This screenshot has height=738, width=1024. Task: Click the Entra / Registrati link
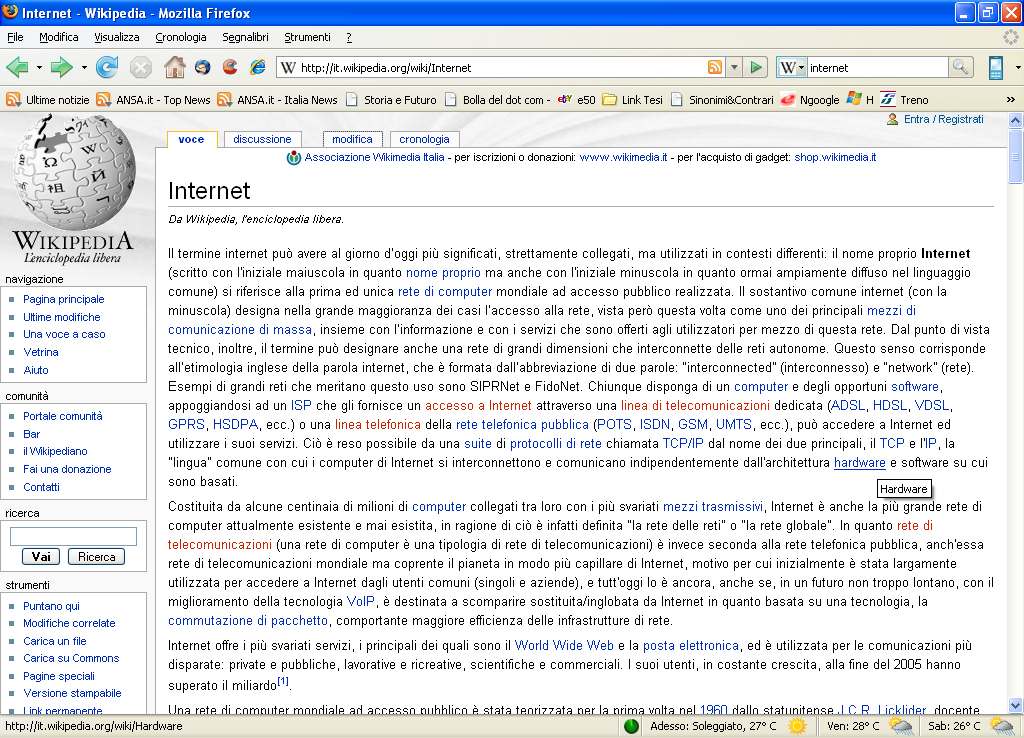point(943,119)
